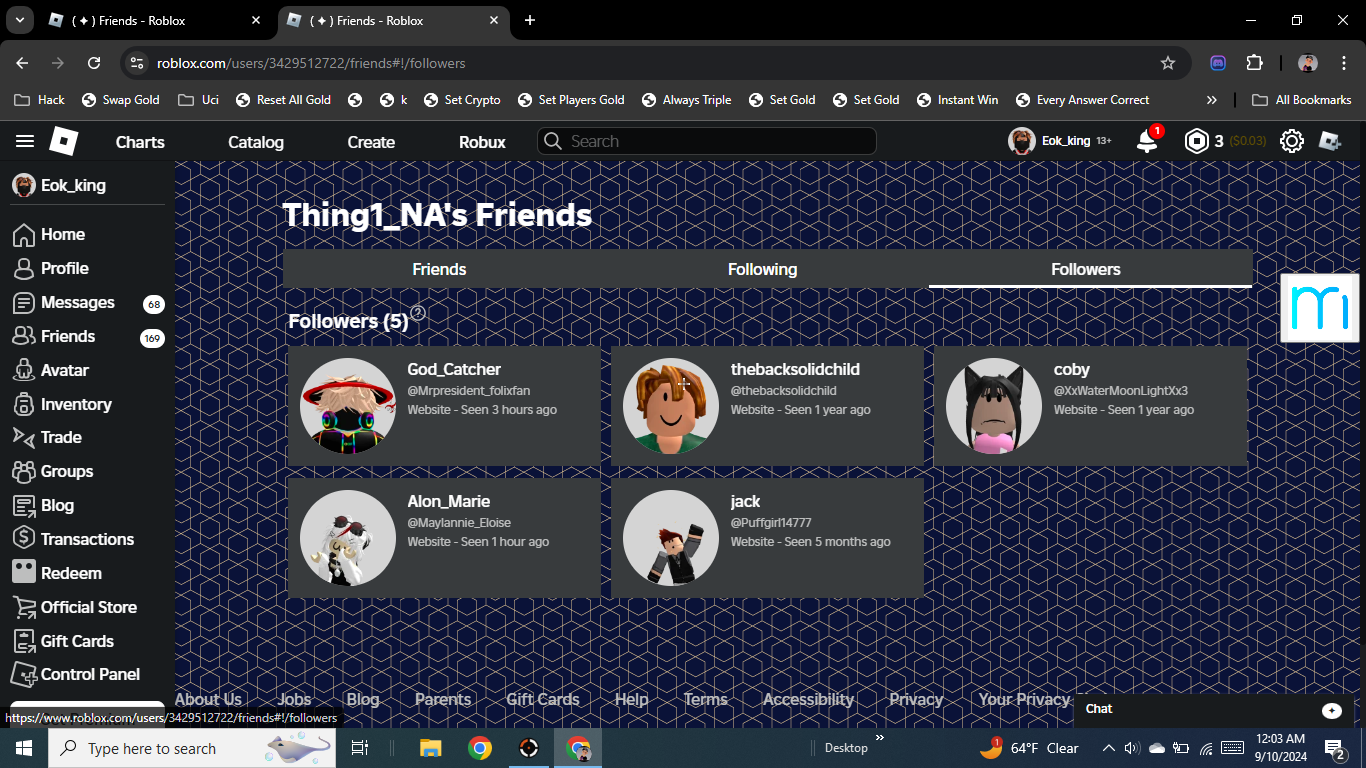This screenshot has width=1366, height=768.
Task: Open the Chrome extensions puzzle icon
Action: [1255, 63]
